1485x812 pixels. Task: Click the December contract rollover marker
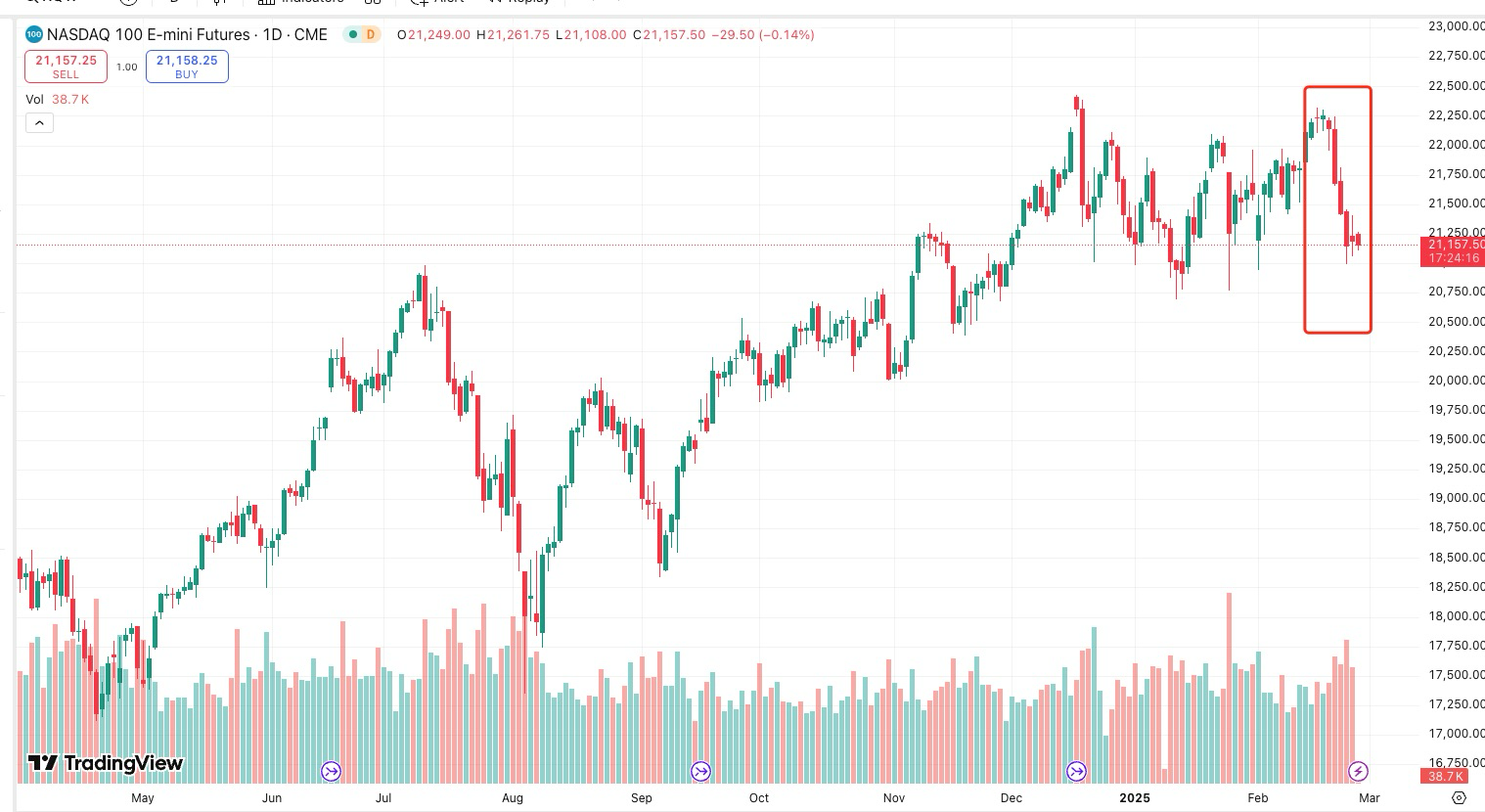coord(1076,772)
